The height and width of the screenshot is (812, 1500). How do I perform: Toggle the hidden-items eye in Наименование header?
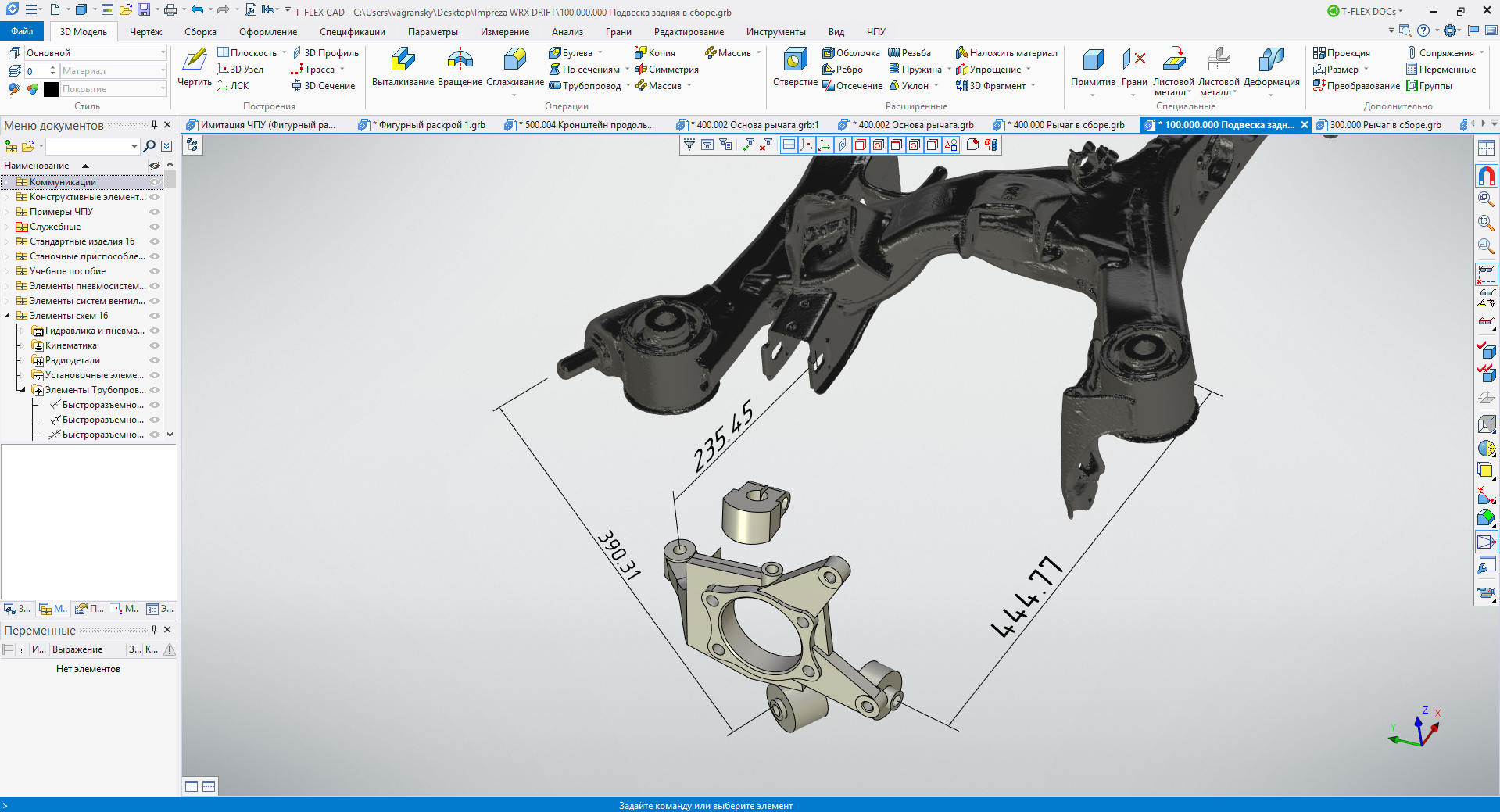click(155, 166)
